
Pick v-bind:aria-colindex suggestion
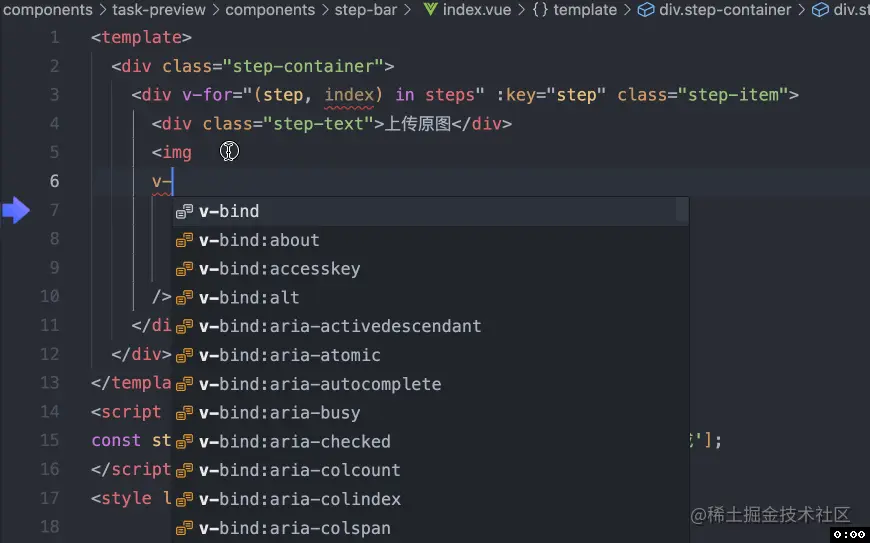(431, 499)
